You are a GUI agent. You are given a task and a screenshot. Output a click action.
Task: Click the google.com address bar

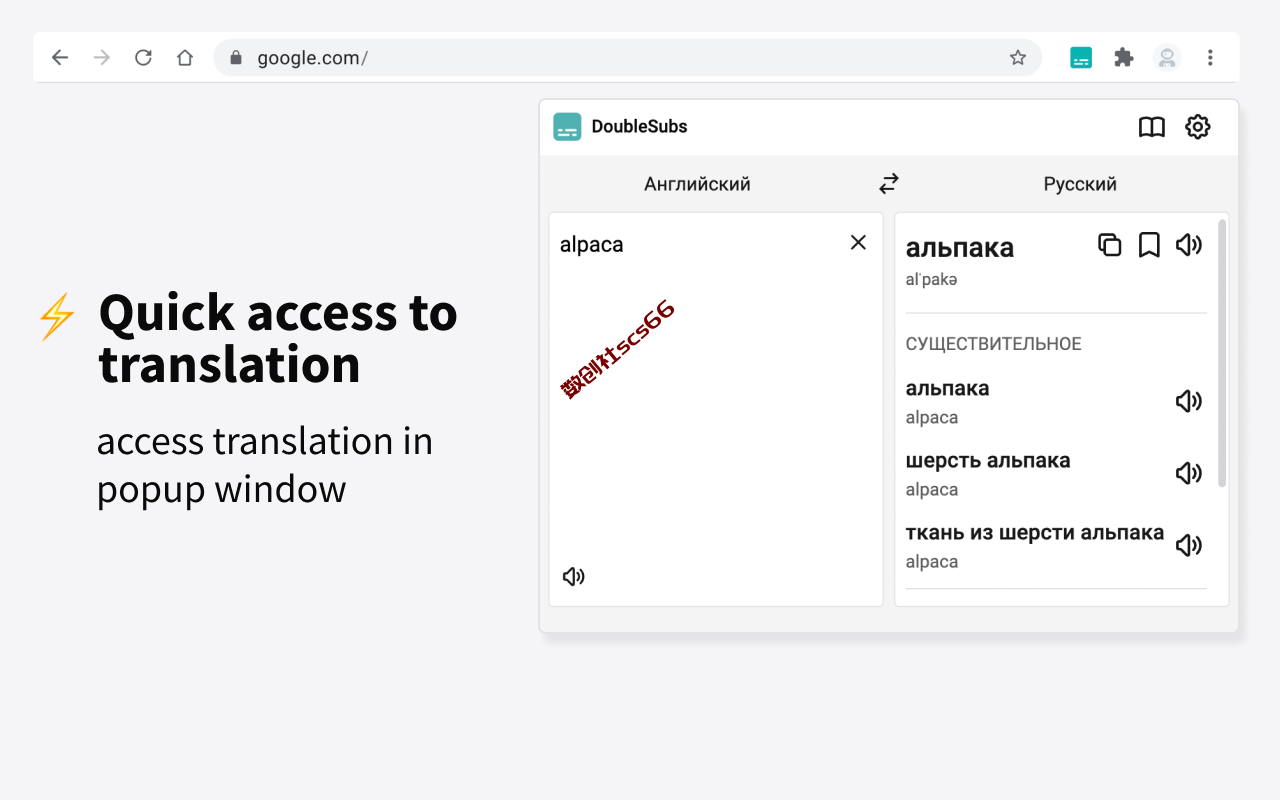point(627,58)
